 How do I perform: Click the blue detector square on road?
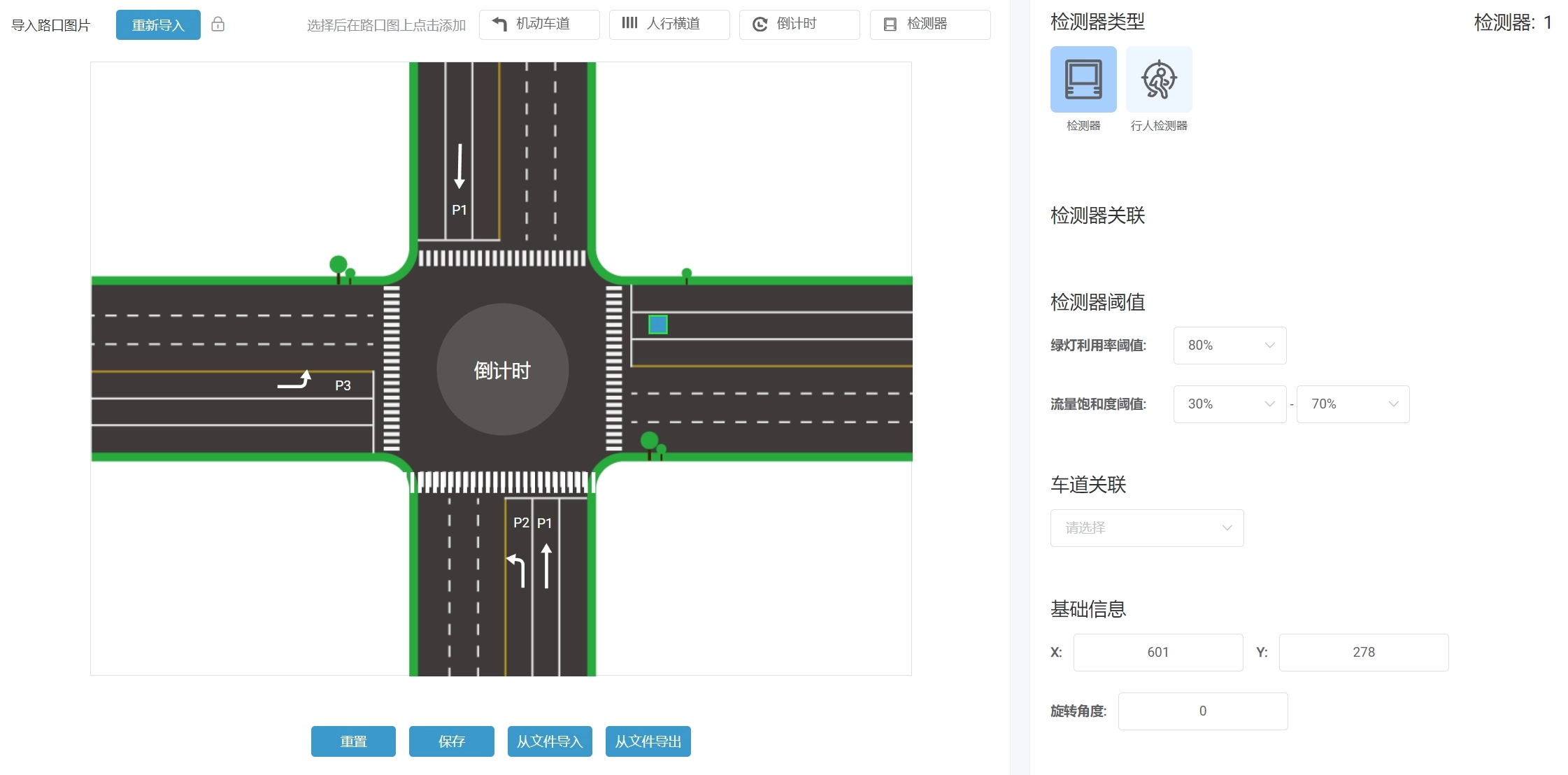point(657,325)
